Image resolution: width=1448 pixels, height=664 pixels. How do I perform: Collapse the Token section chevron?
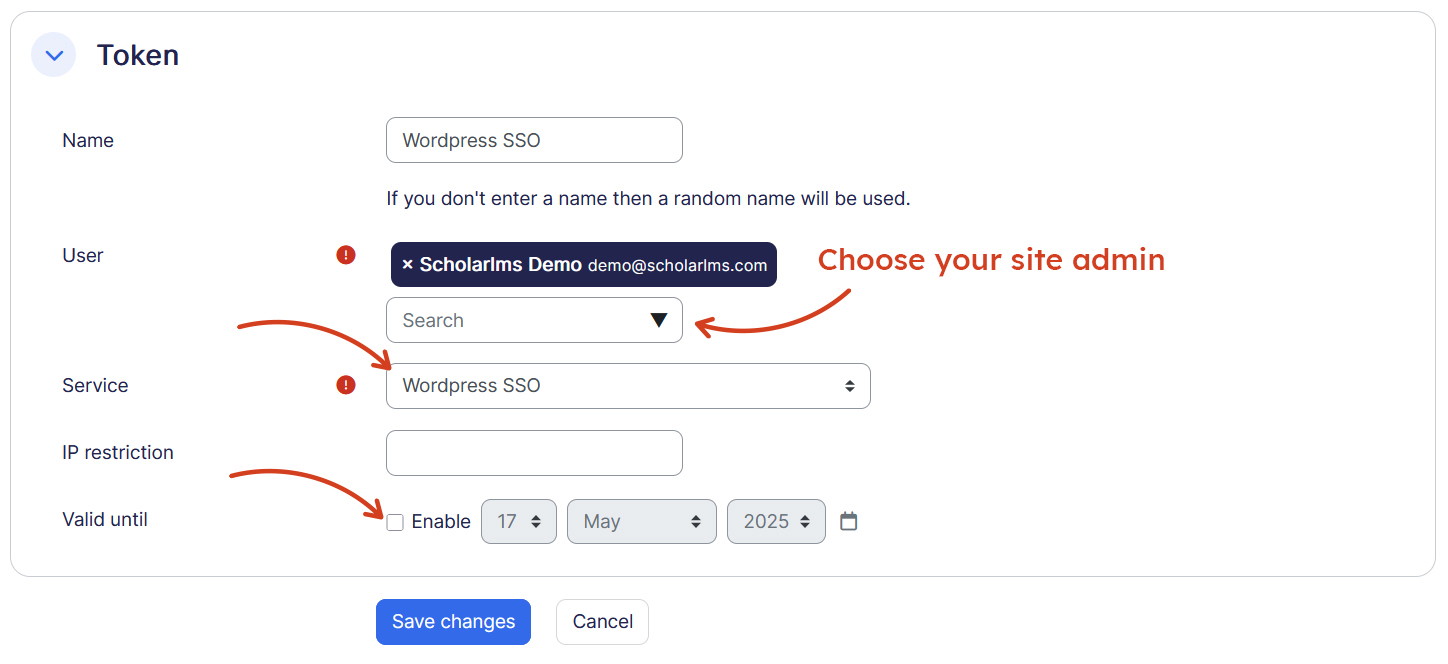[x=54, y=55]
